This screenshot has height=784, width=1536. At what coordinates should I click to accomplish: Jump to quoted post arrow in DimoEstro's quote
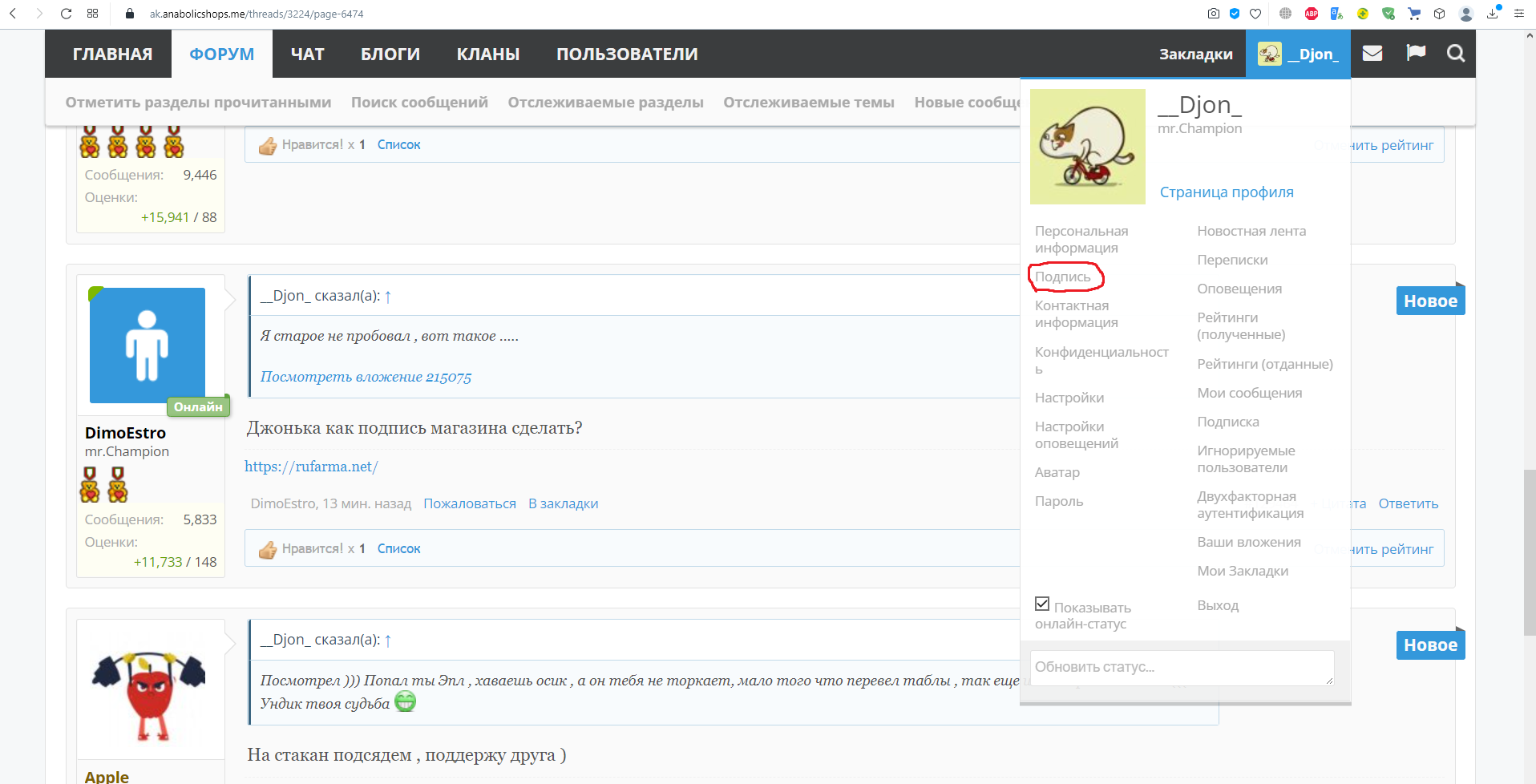pos(388,297)
